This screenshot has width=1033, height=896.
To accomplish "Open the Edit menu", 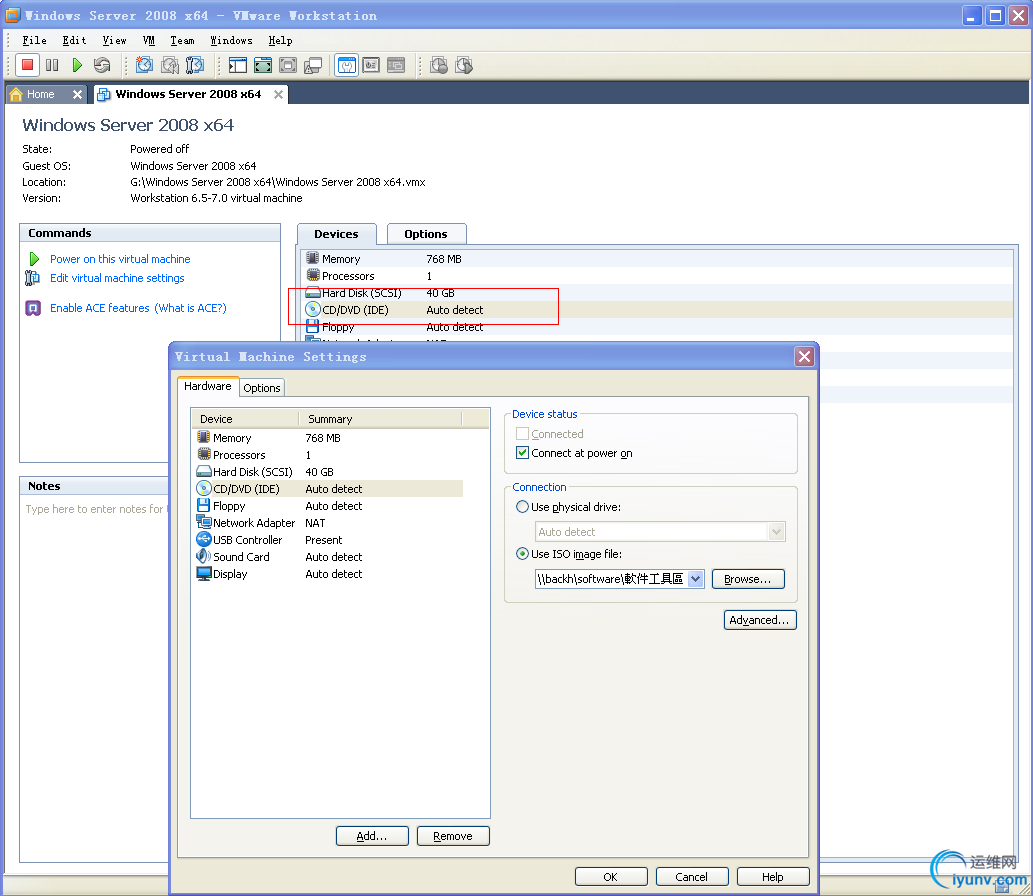I will tap(74, 40).
